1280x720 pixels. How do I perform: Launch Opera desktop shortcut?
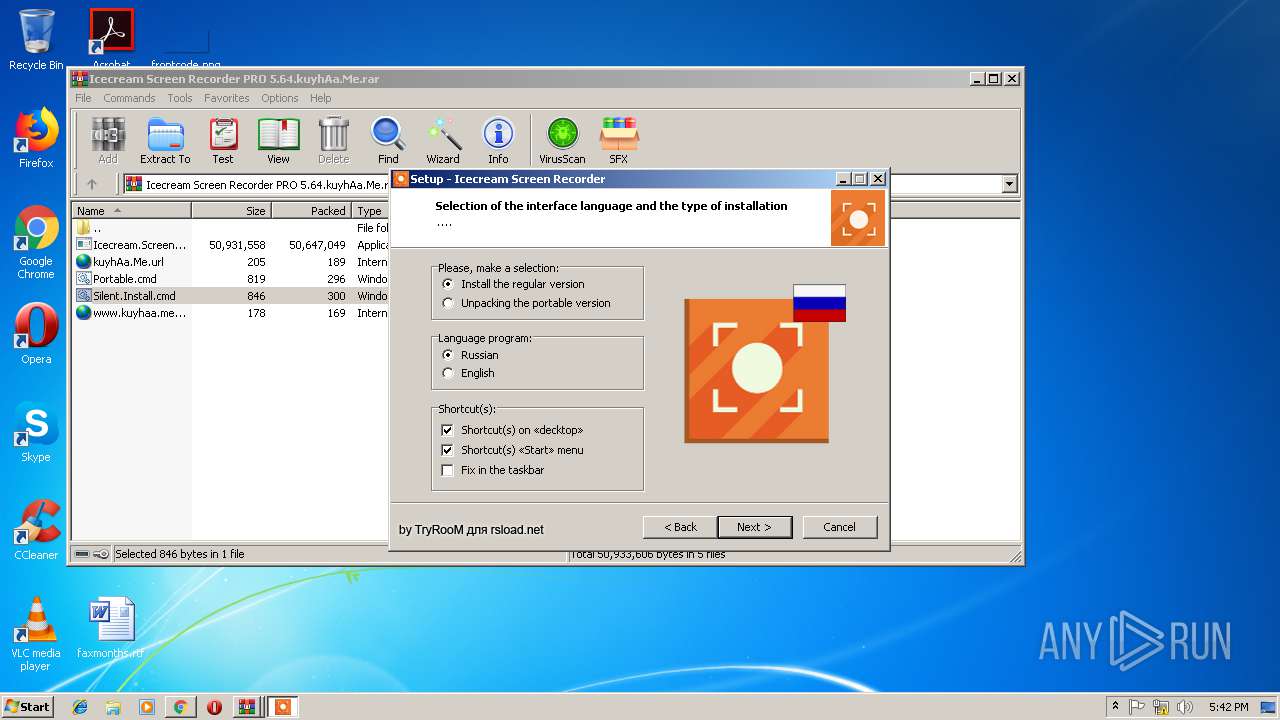click(36, 334)
